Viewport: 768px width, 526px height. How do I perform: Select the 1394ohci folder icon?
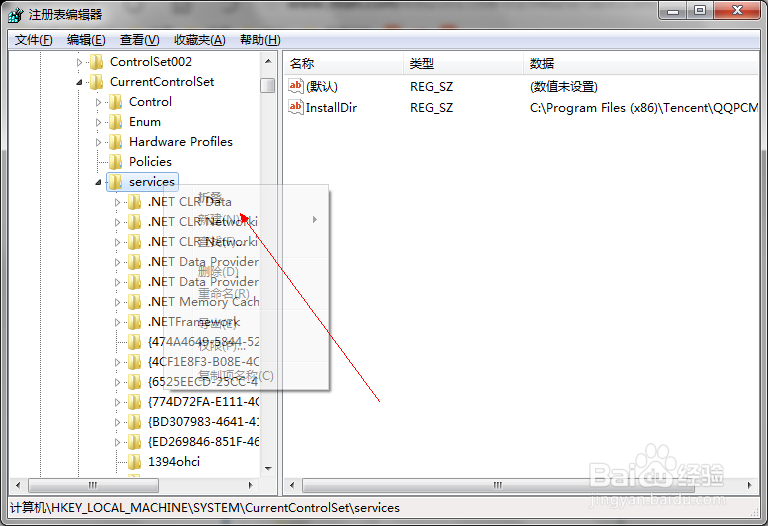134,461
